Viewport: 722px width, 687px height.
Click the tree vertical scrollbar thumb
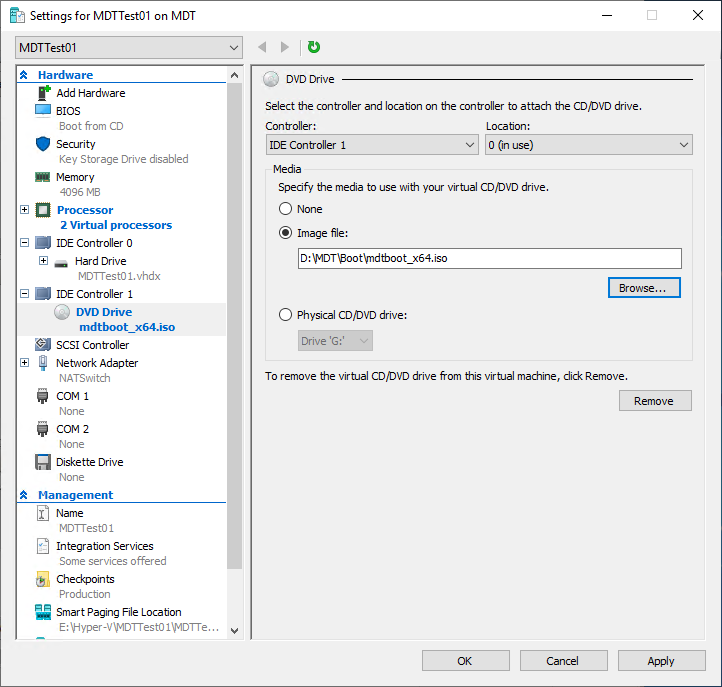[x=234, y=326]
